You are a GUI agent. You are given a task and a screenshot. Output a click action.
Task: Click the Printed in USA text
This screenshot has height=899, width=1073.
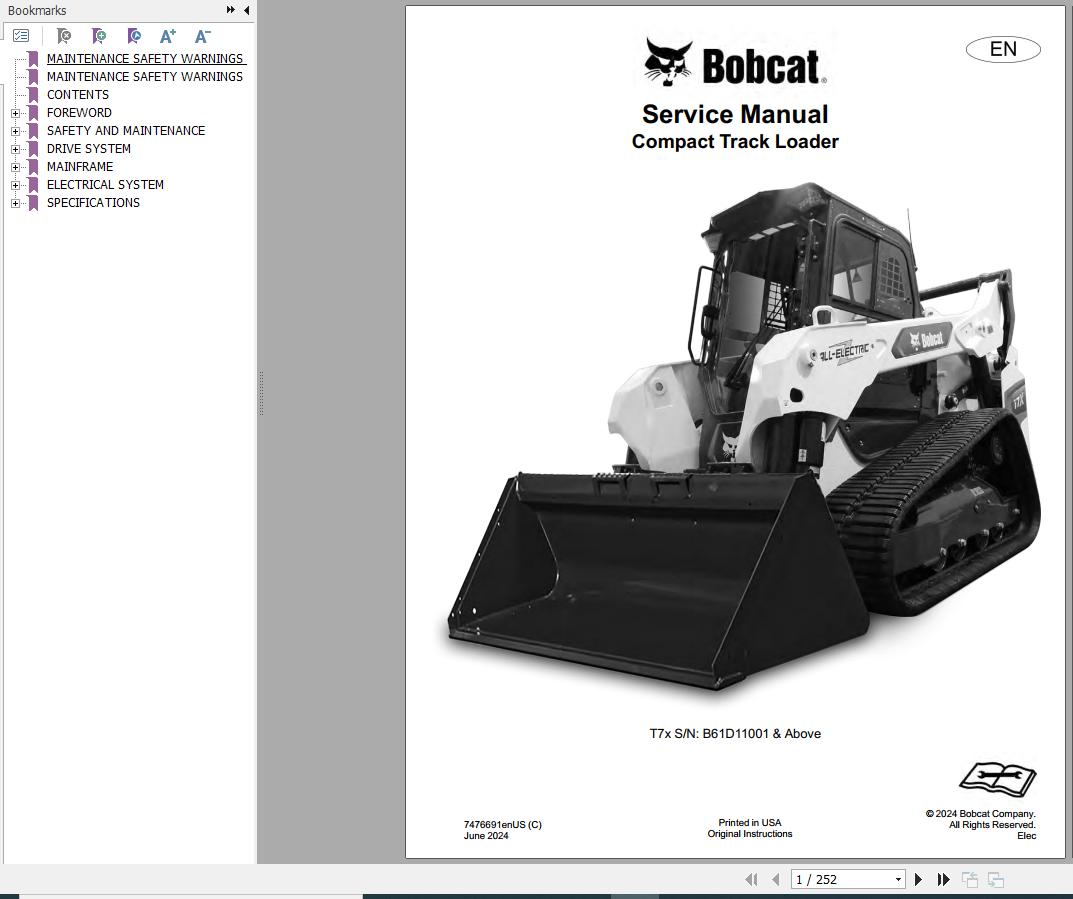[749, 822]
